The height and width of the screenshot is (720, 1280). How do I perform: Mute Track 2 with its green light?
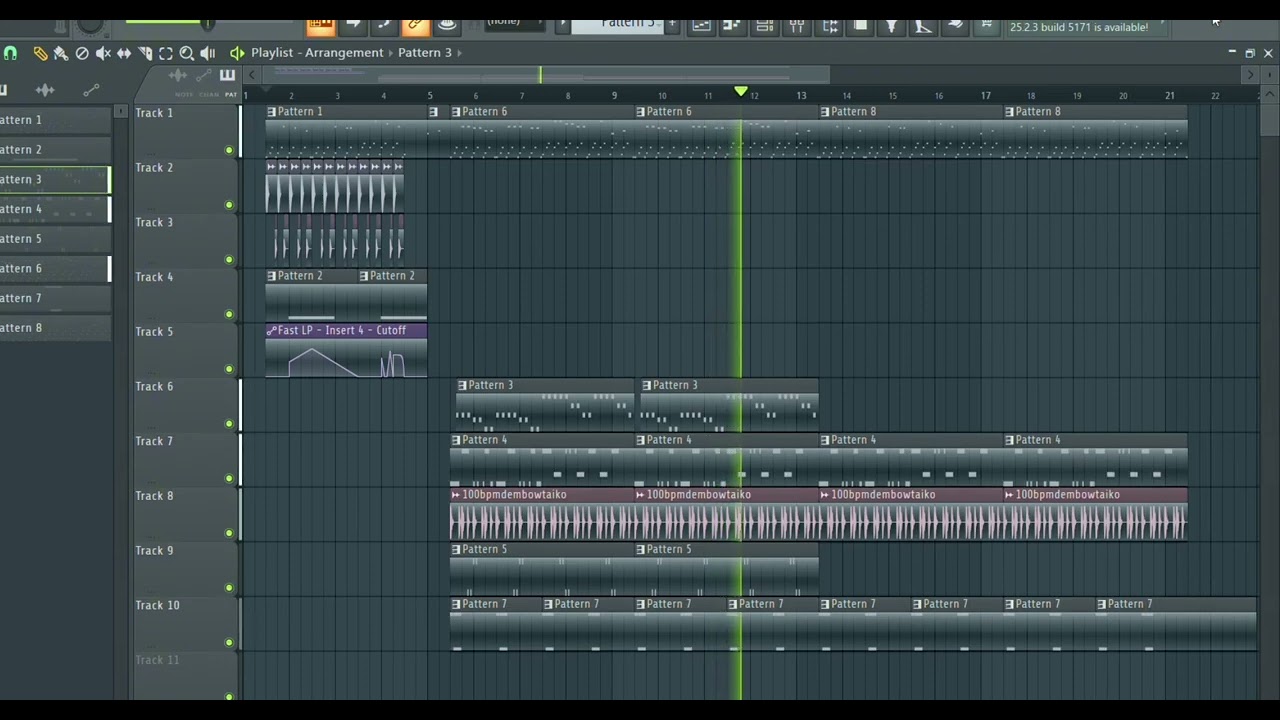click(x=229, y=205)
